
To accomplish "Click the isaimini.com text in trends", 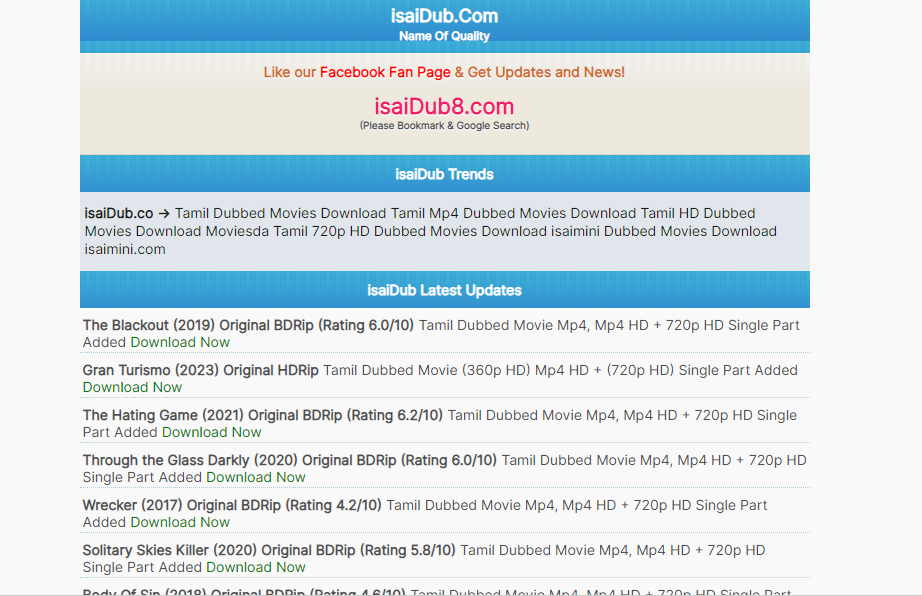I will tap(125, 249).
